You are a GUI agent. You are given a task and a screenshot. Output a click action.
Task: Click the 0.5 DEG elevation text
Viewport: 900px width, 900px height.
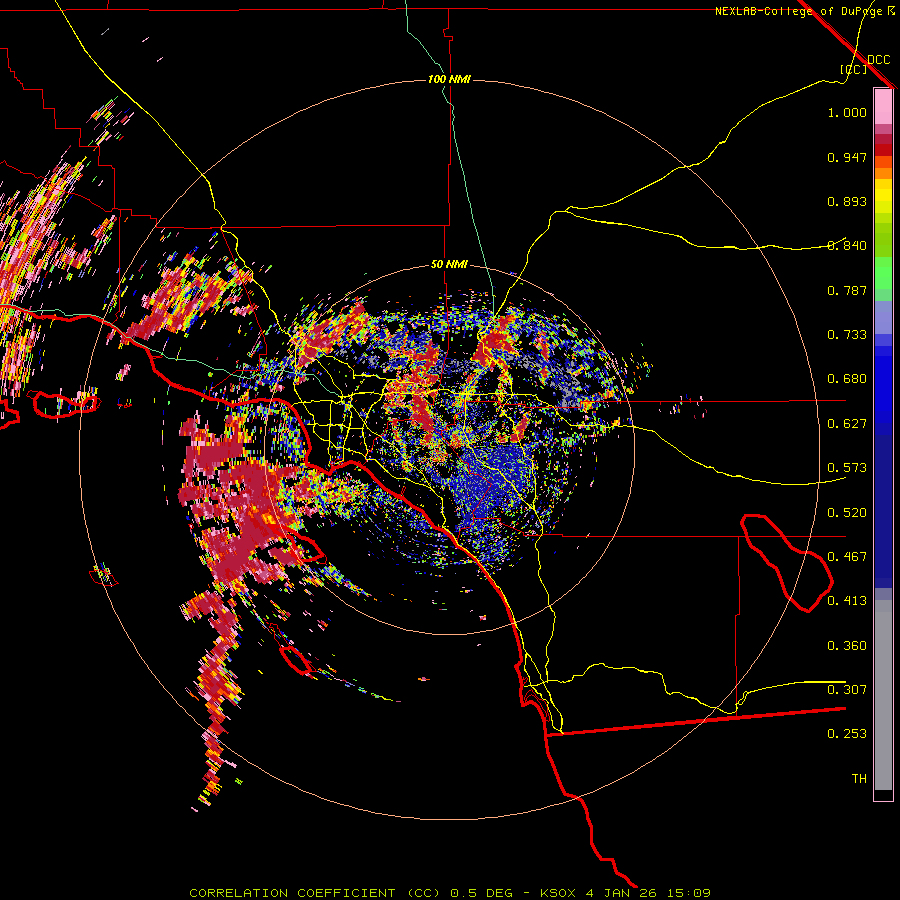coord(482,893)
